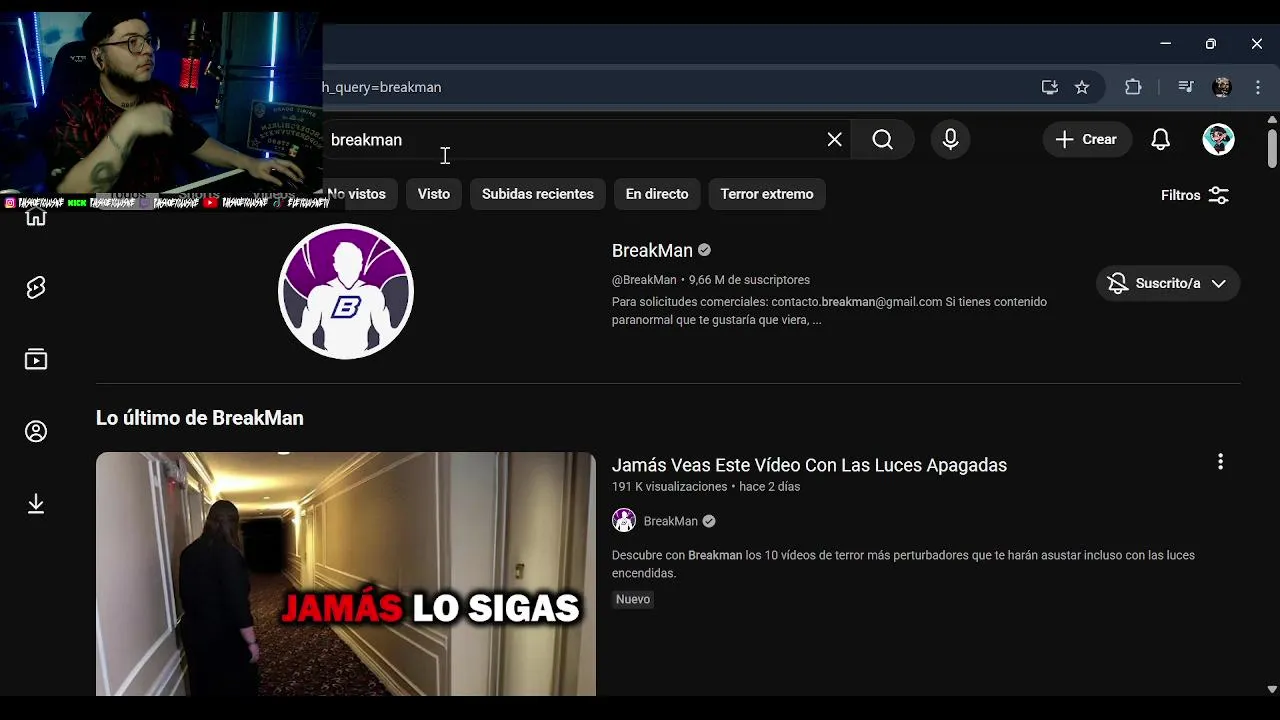Click the magnifier search button
The image size is (1280, 720).
pyautogui.click(x=882, y=140)
